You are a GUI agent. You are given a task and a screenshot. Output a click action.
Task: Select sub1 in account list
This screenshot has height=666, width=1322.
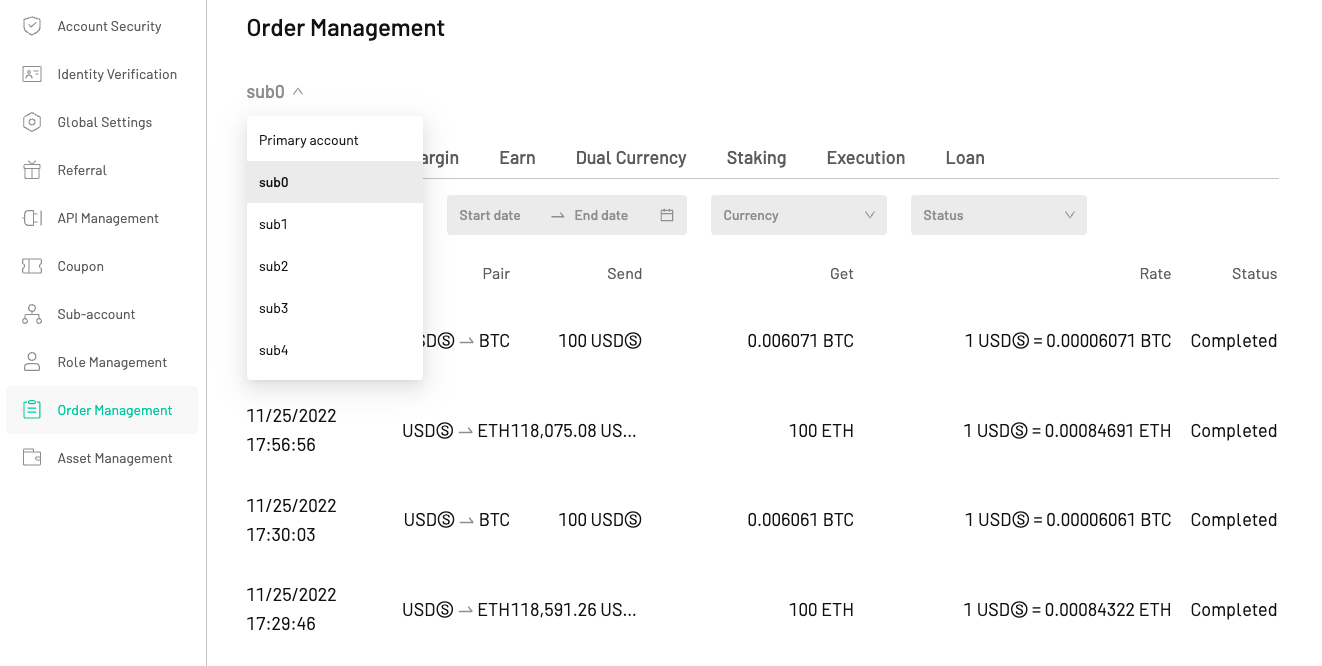tap(335, 224)
